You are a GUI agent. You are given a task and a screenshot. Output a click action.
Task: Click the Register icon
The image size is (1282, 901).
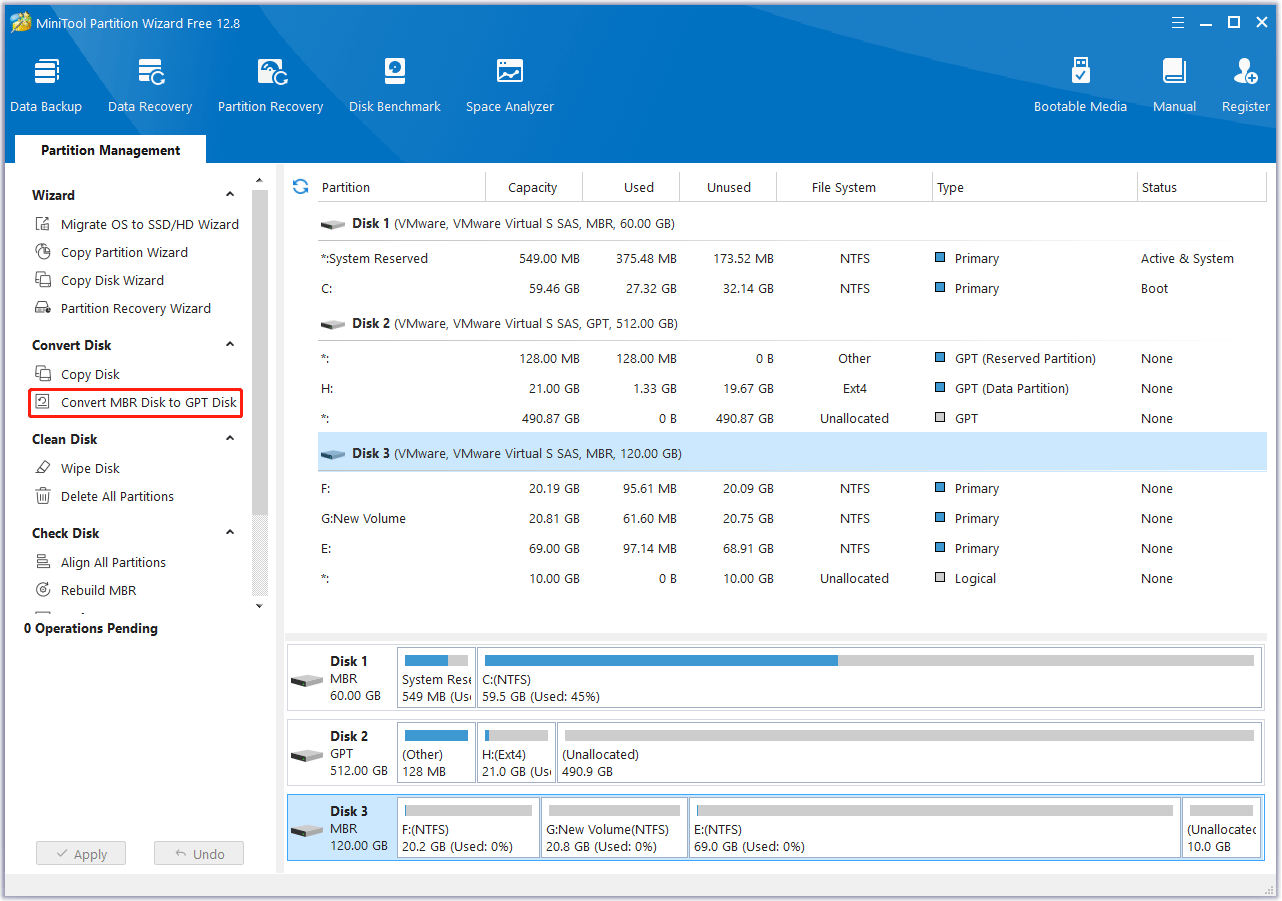[x=1246, y=72]
